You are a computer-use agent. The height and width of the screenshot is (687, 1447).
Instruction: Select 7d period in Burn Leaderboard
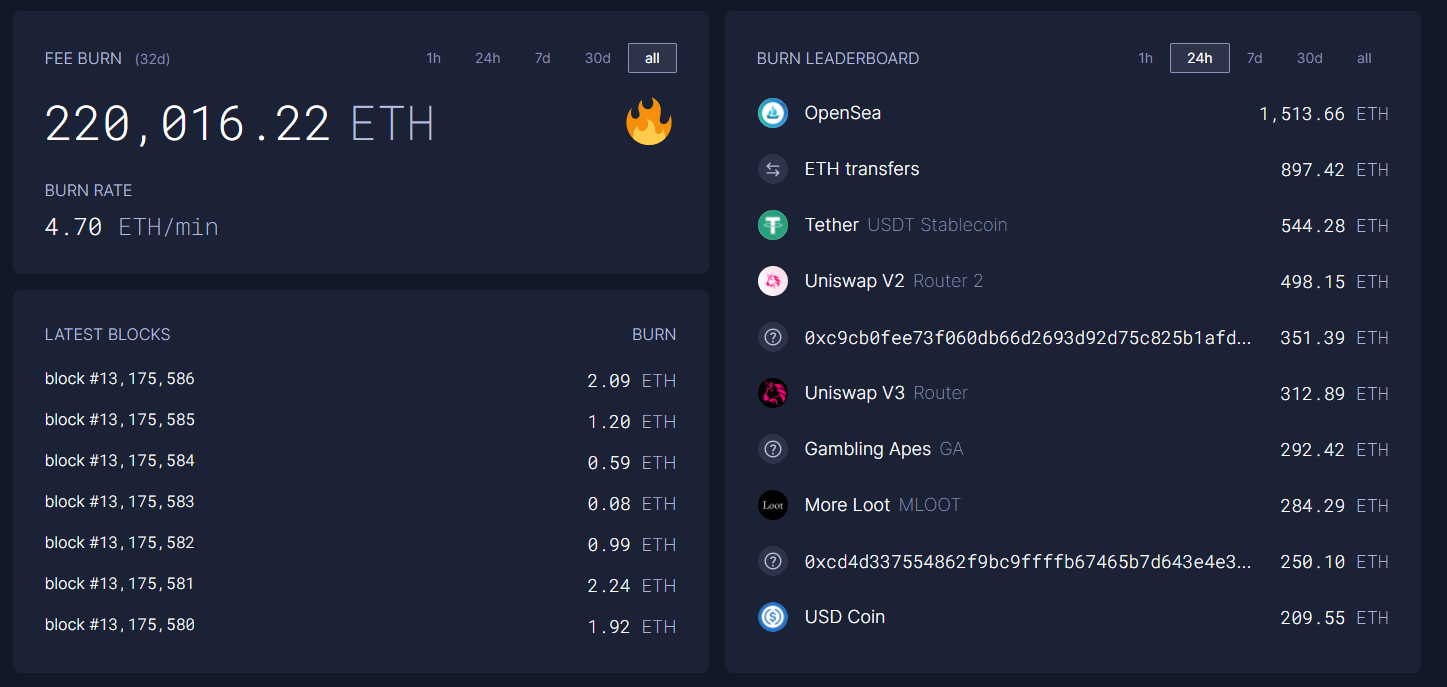click(x=1254, y=58)
